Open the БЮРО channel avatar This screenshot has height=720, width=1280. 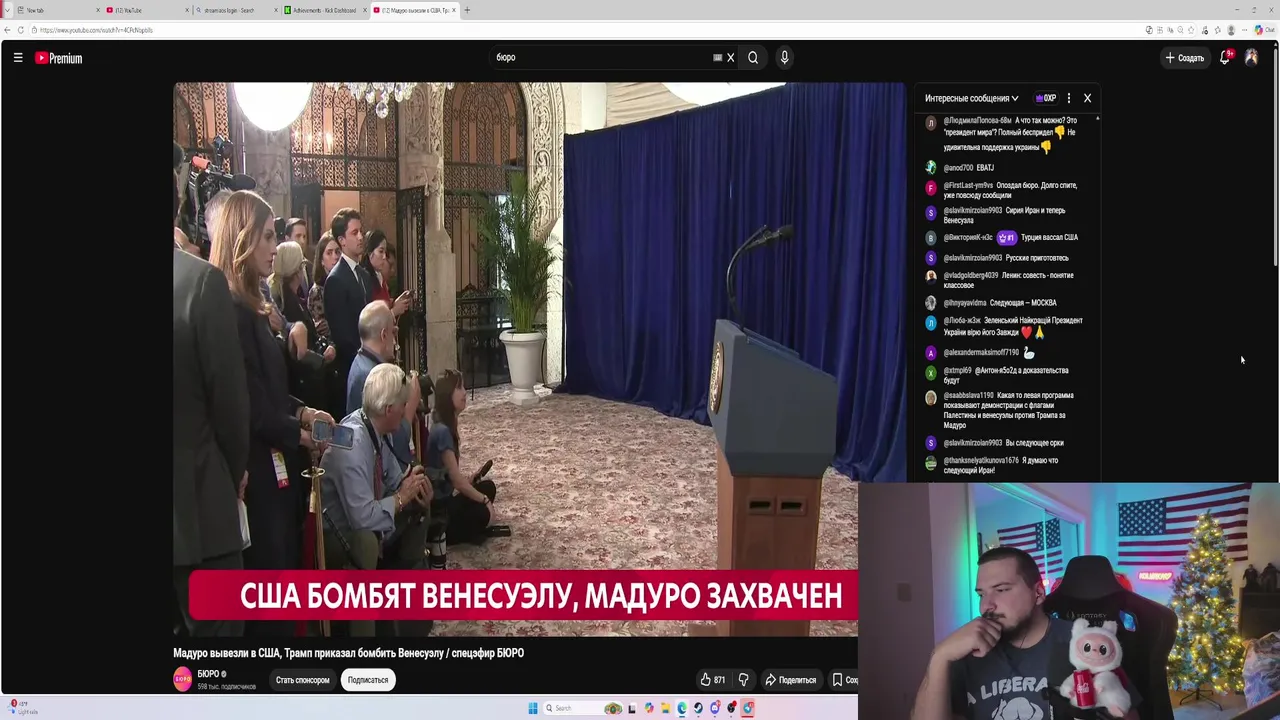tap(183, 680)
